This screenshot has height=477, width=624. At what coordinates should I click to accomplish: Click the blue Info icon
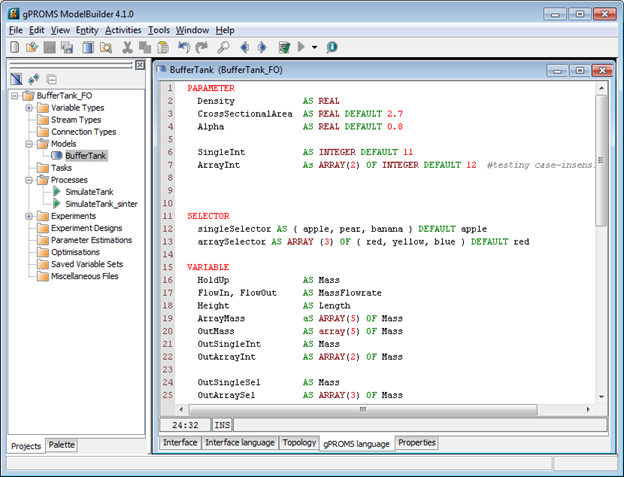point(332,47)
